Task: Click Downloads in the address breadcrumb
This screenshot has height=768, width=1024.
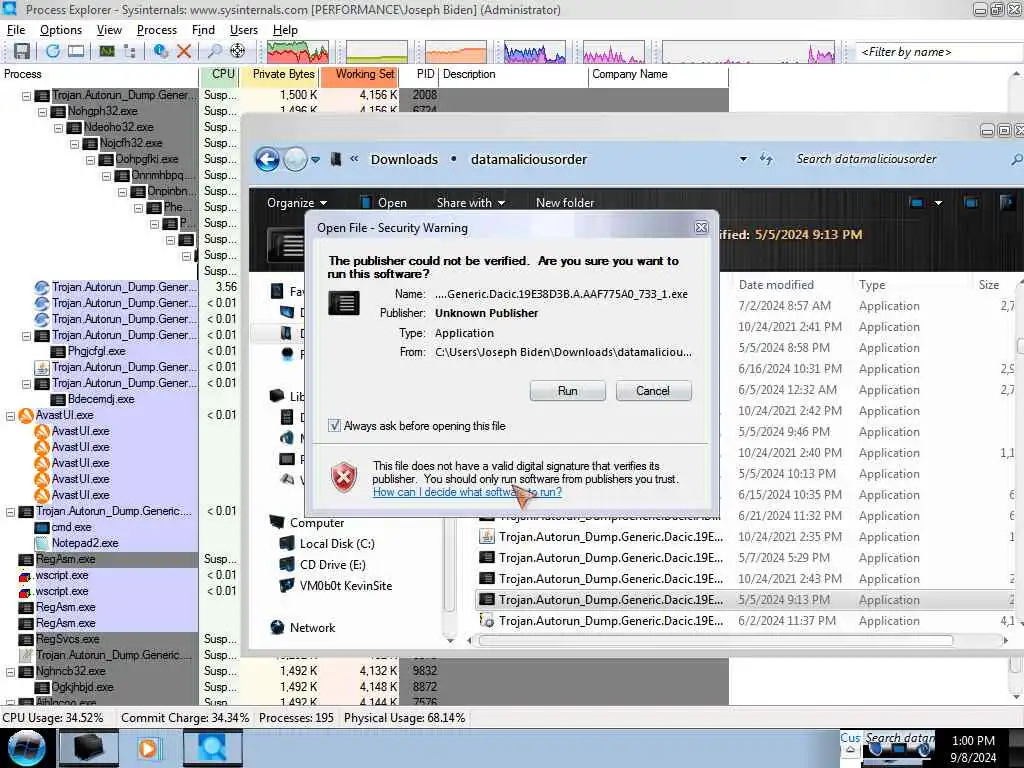Action: [x=404, y=159]
